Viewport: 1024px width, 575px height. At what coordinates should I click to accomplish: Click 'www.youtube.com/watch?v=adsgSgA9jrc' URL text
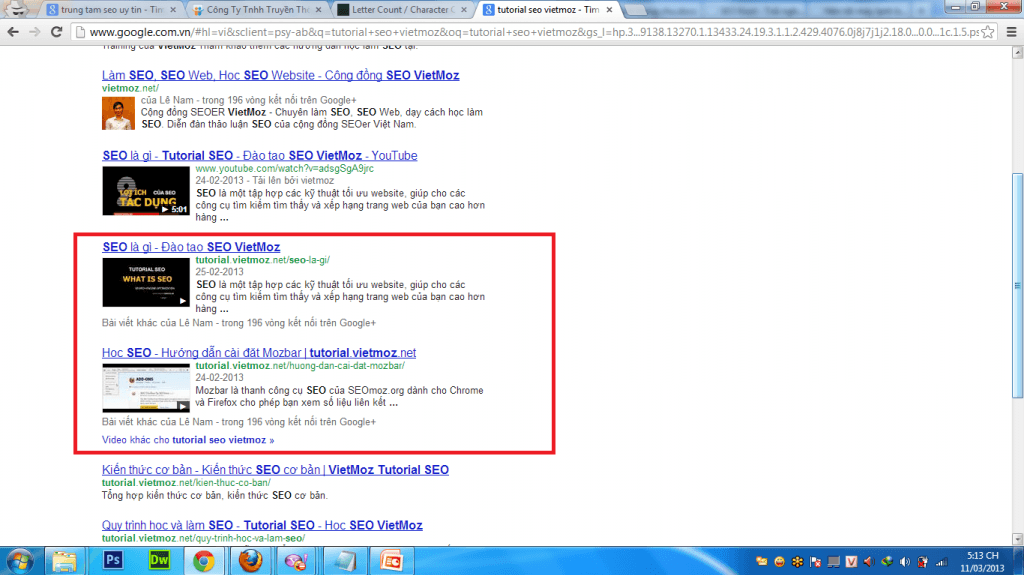click(285, 169)
